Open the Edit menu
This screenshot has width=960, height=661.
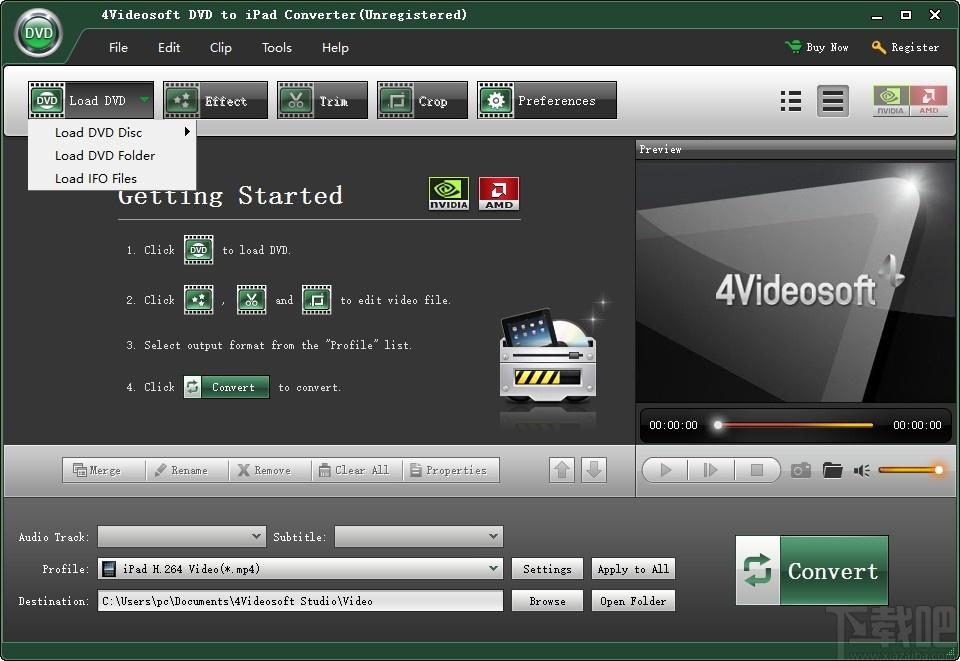tap(169, 48)
